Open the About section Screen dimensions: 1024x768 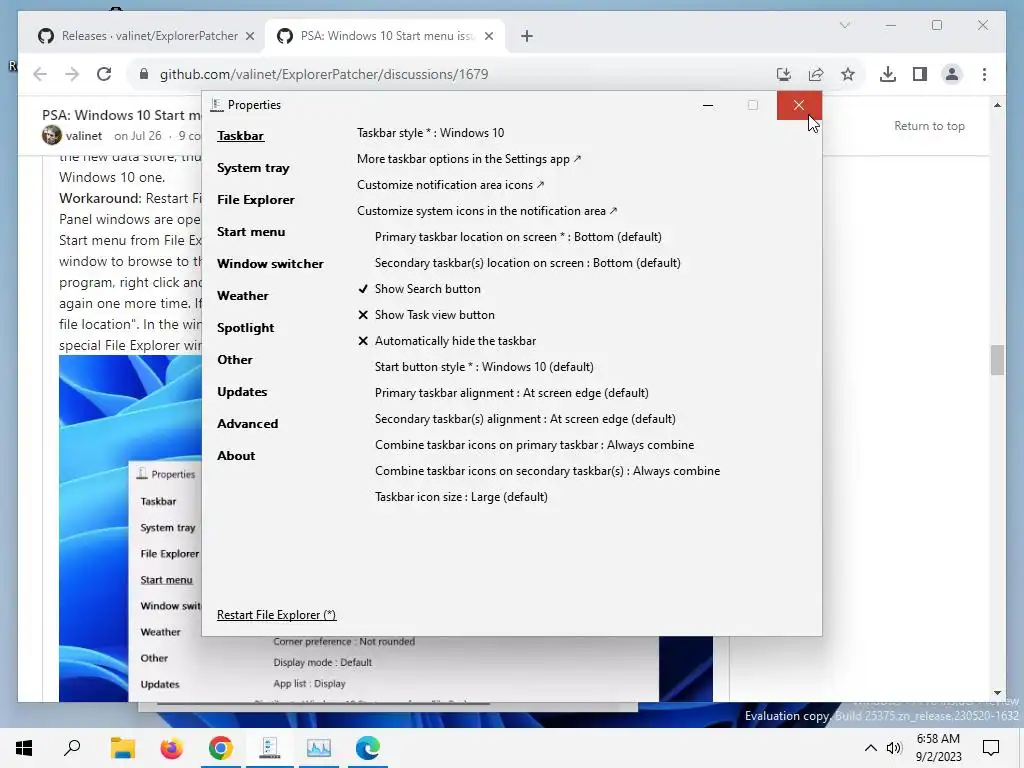coord(236,456)
